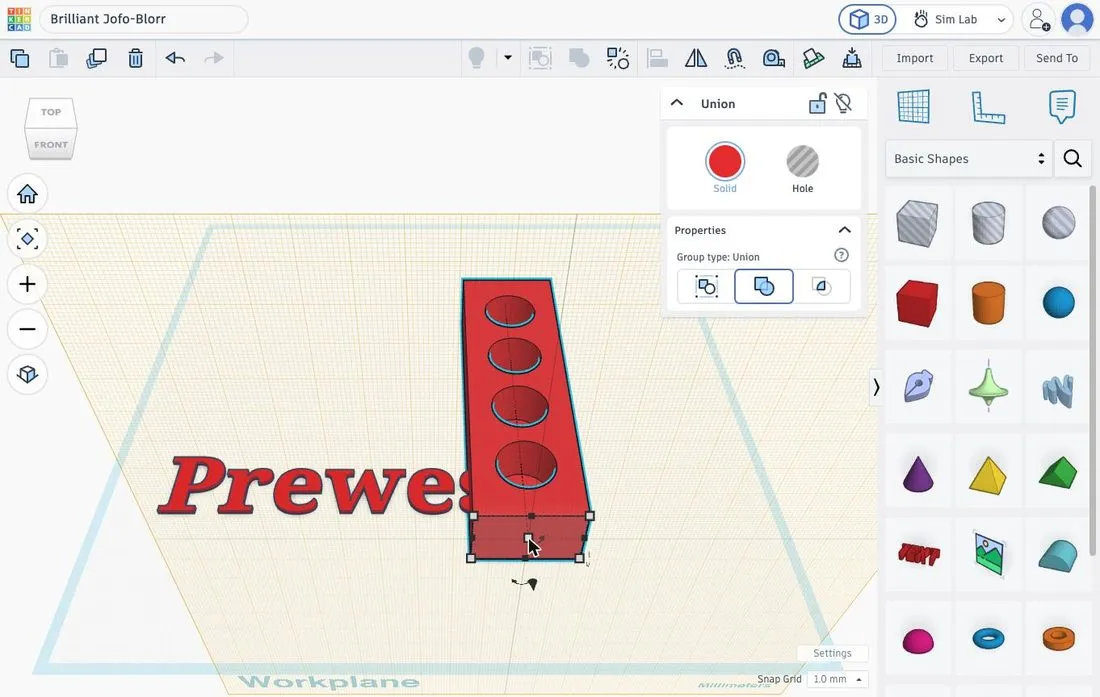Open the Snap Grid value dropdown
1100x697 pixels.
point(837,679)
